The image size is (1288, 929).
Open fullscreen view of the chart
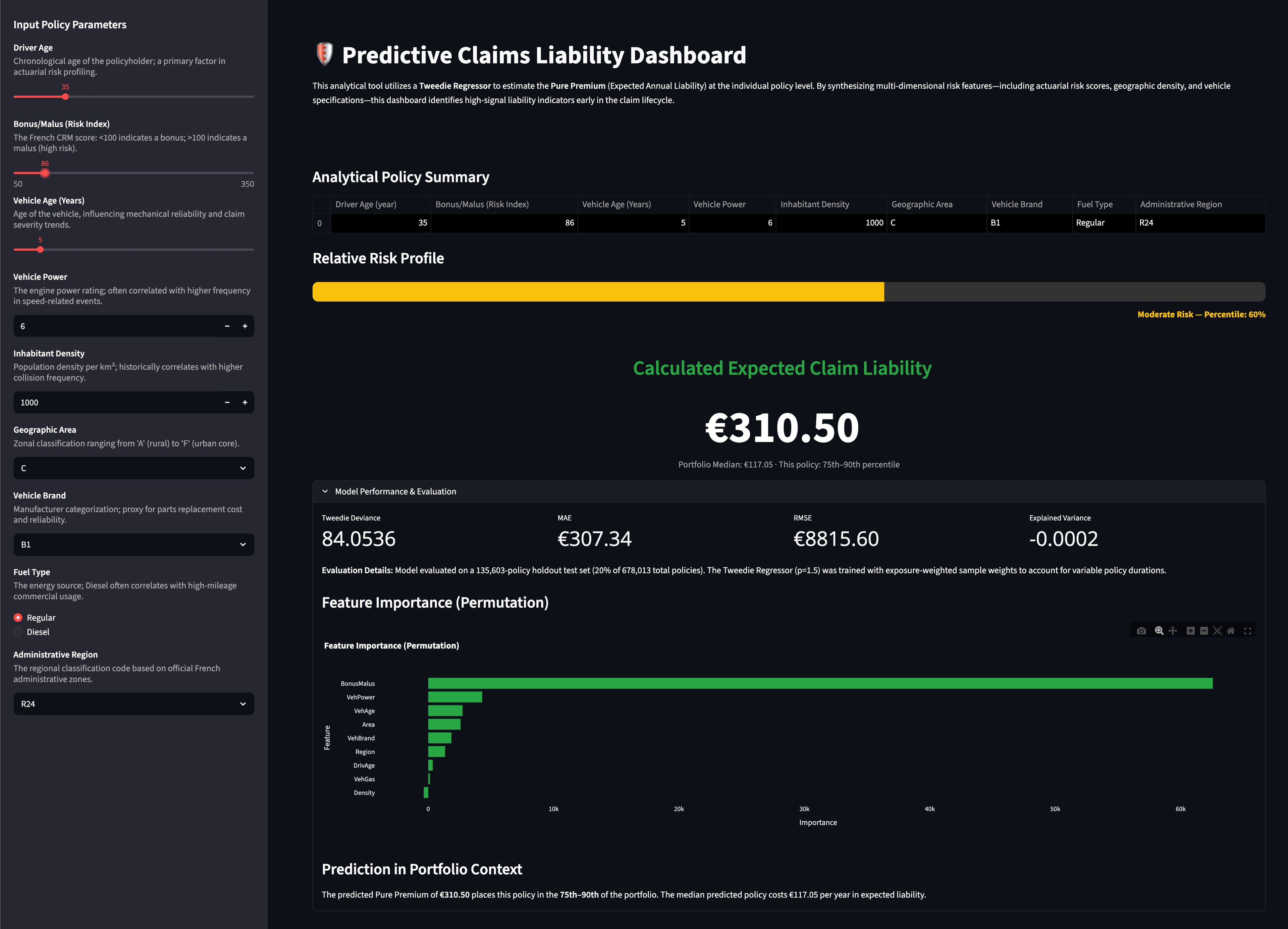[x=1248, y=630]
